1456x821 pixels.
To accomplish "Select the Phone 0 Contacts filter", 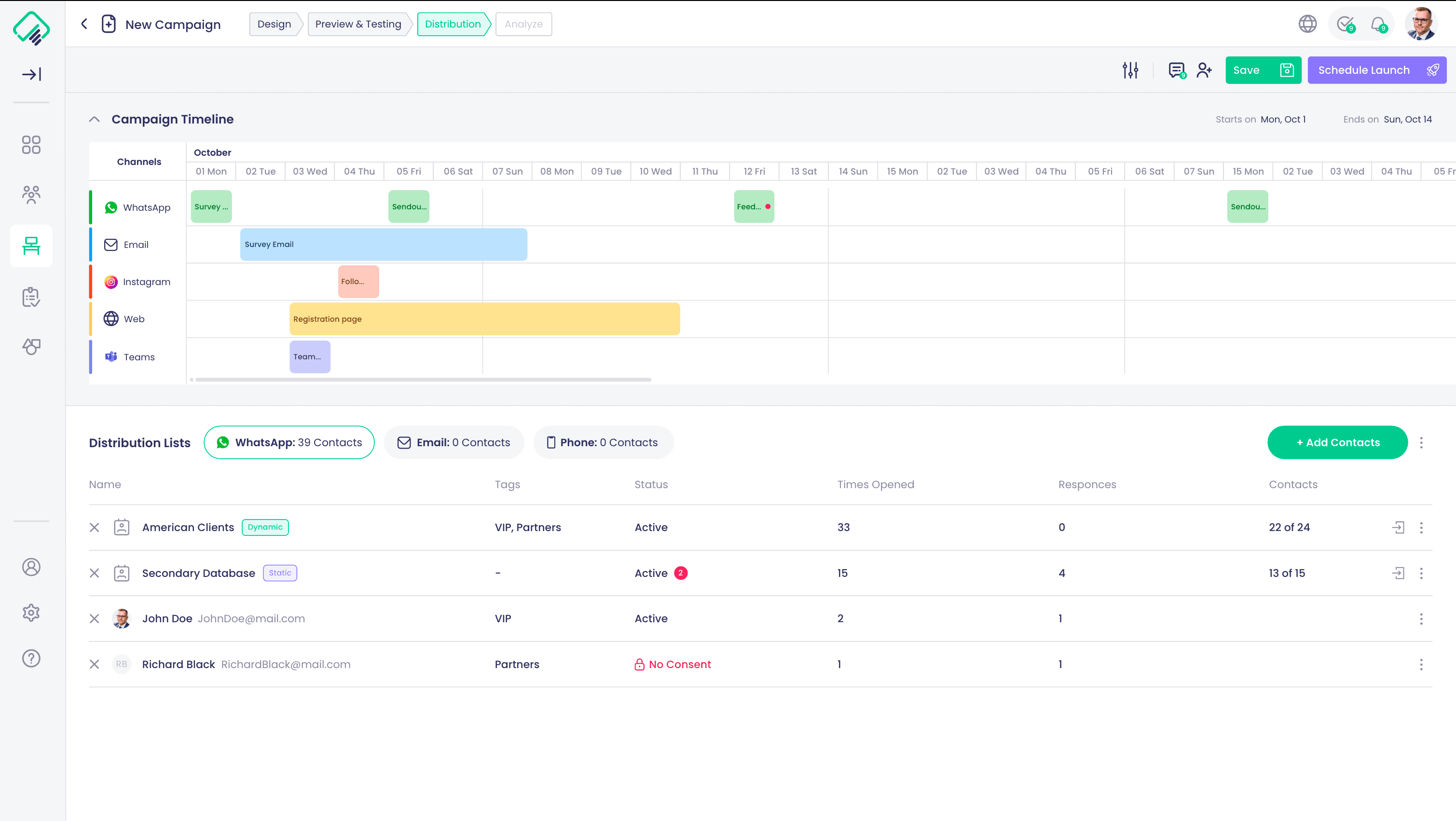I will [x=603, y=442].
